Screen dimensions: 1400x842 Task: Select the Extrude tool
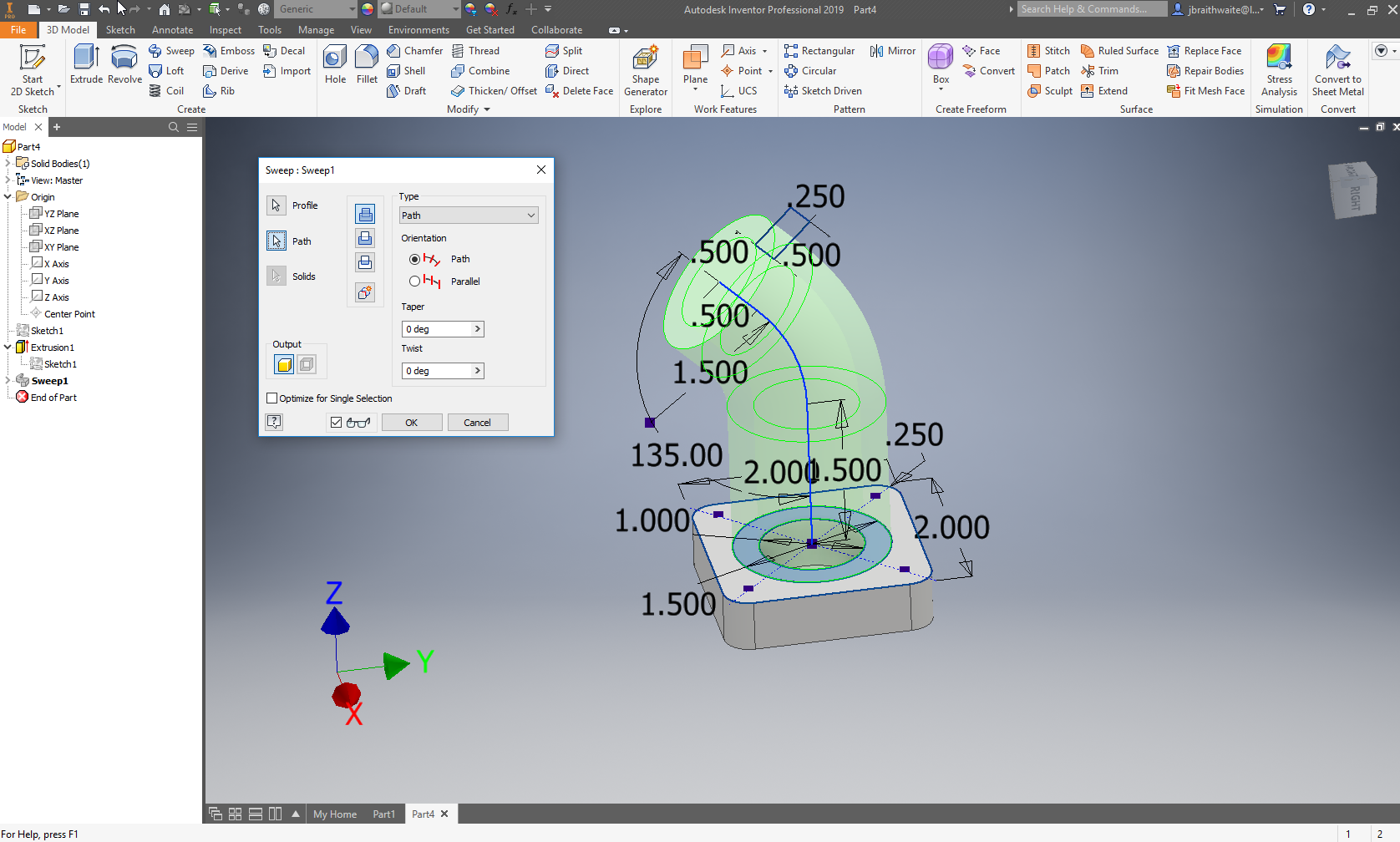(86, 64)
